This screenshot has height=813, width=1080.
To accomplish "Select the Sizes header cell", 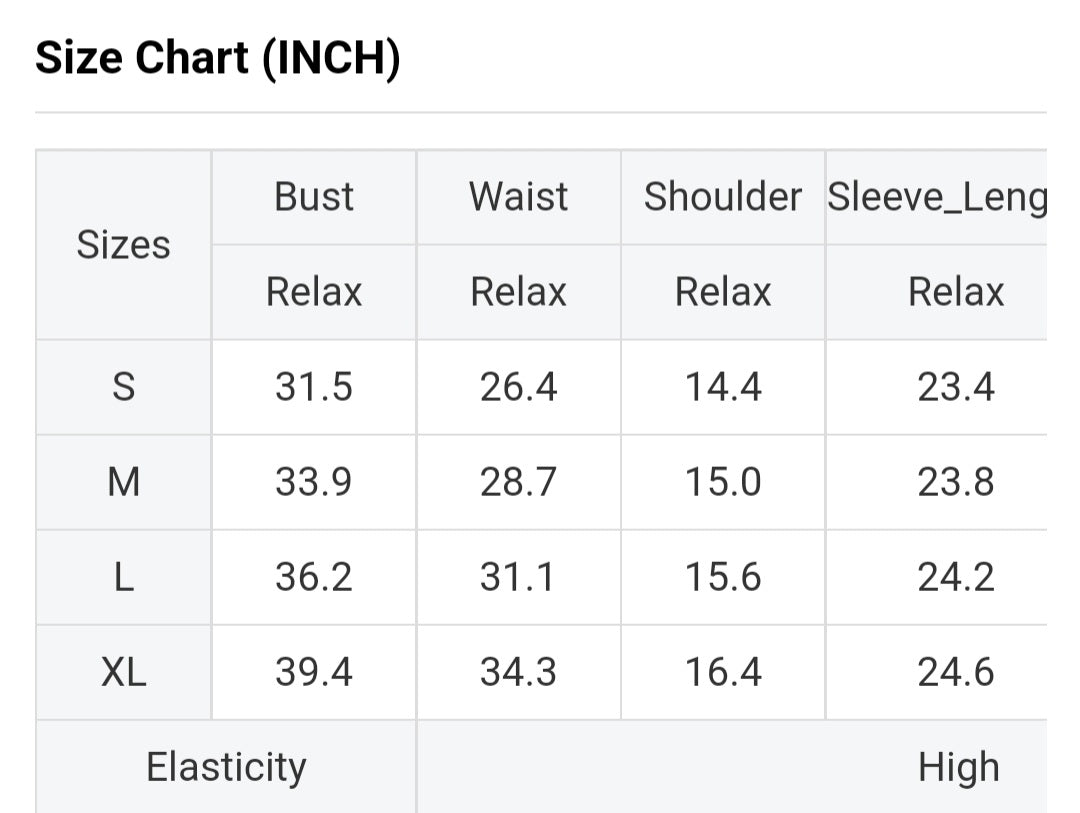I will click(123, 245).
